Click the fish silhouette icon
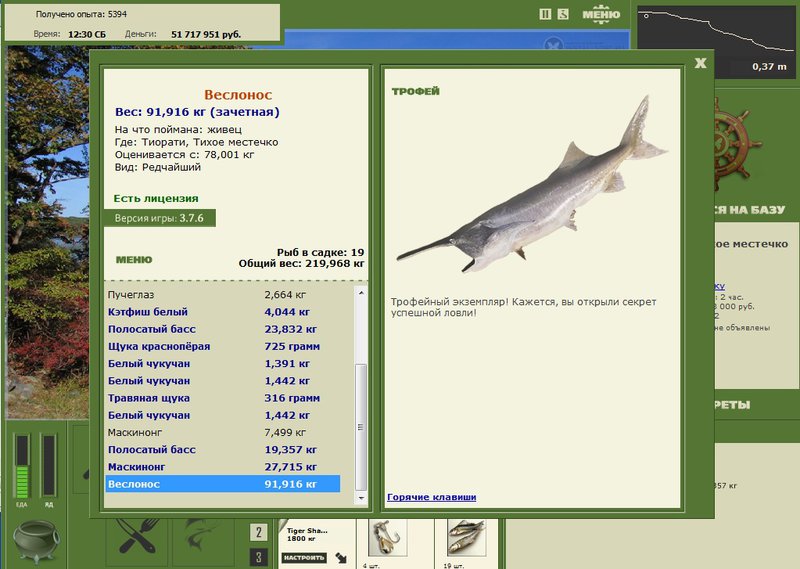Screen dimensions: 800x569 coord(202,537)
